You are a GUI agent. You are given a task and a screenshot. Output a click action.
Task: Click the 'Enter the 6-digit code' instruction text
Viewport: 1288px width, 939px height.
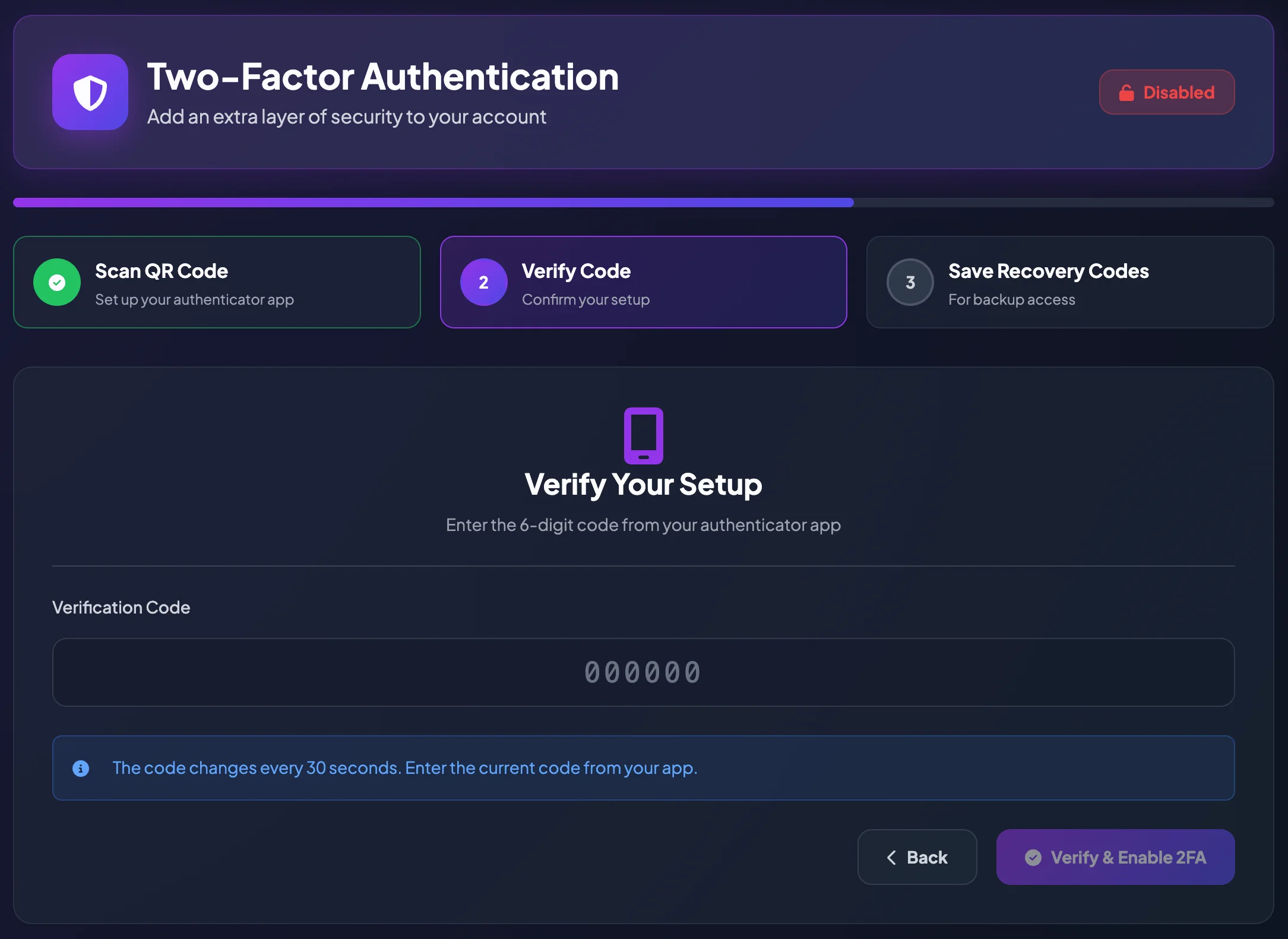pyautogui.click(x=644, y=525)
